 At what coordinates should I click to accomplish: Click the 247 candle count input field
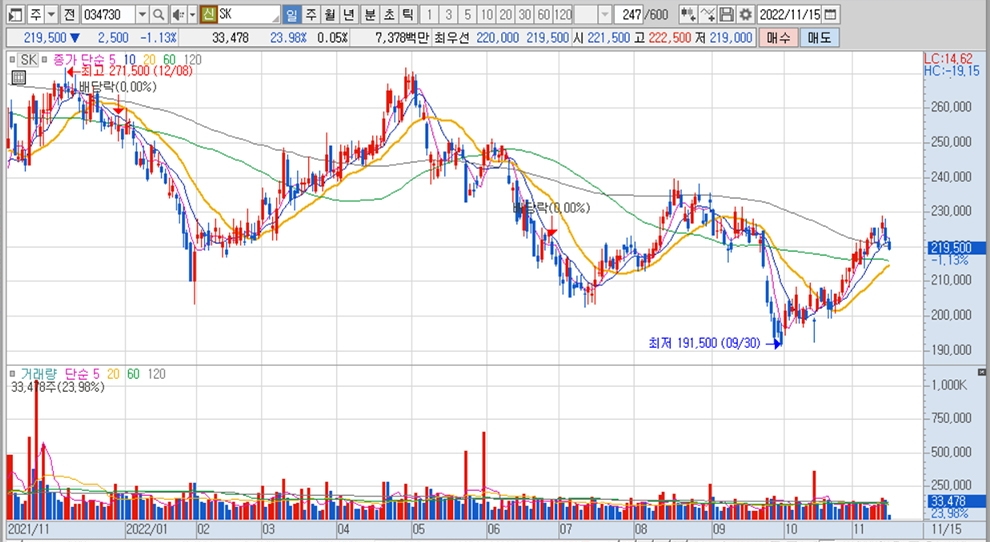(627, 15)
